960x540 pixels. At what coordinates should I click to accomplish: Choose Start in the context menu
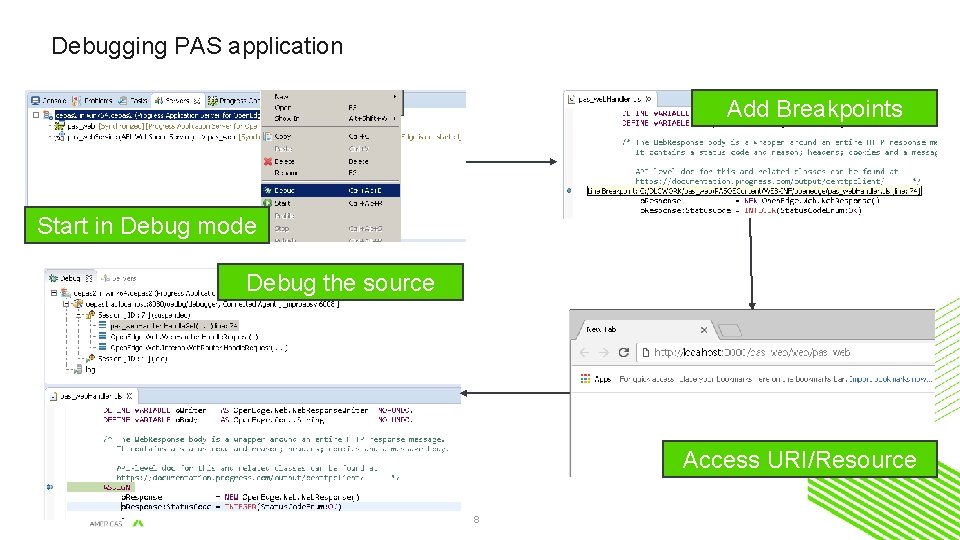(331, 203)
